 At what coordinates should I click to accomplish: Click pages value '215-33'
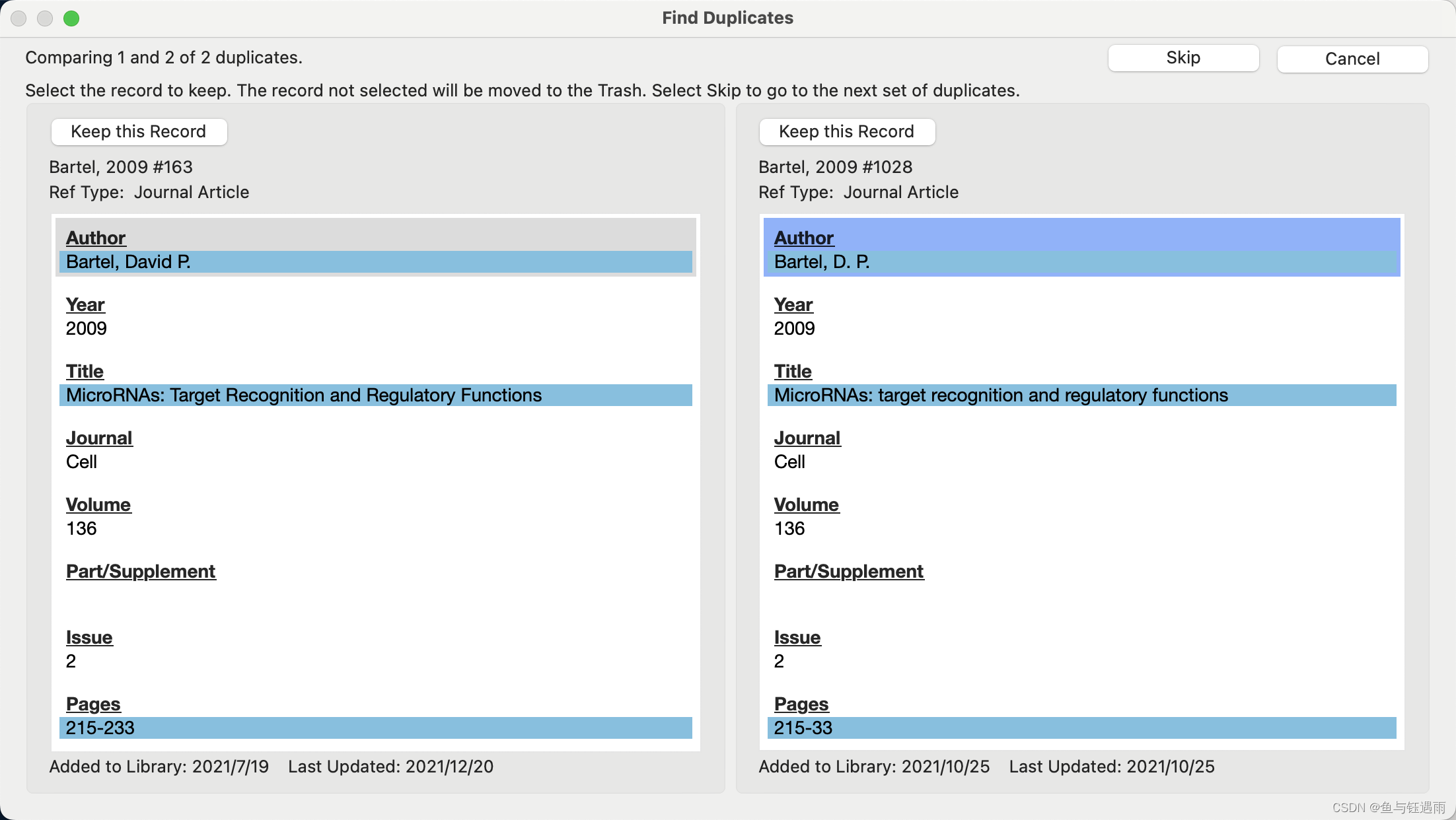pyautogui.click(x=1082, y=728)
